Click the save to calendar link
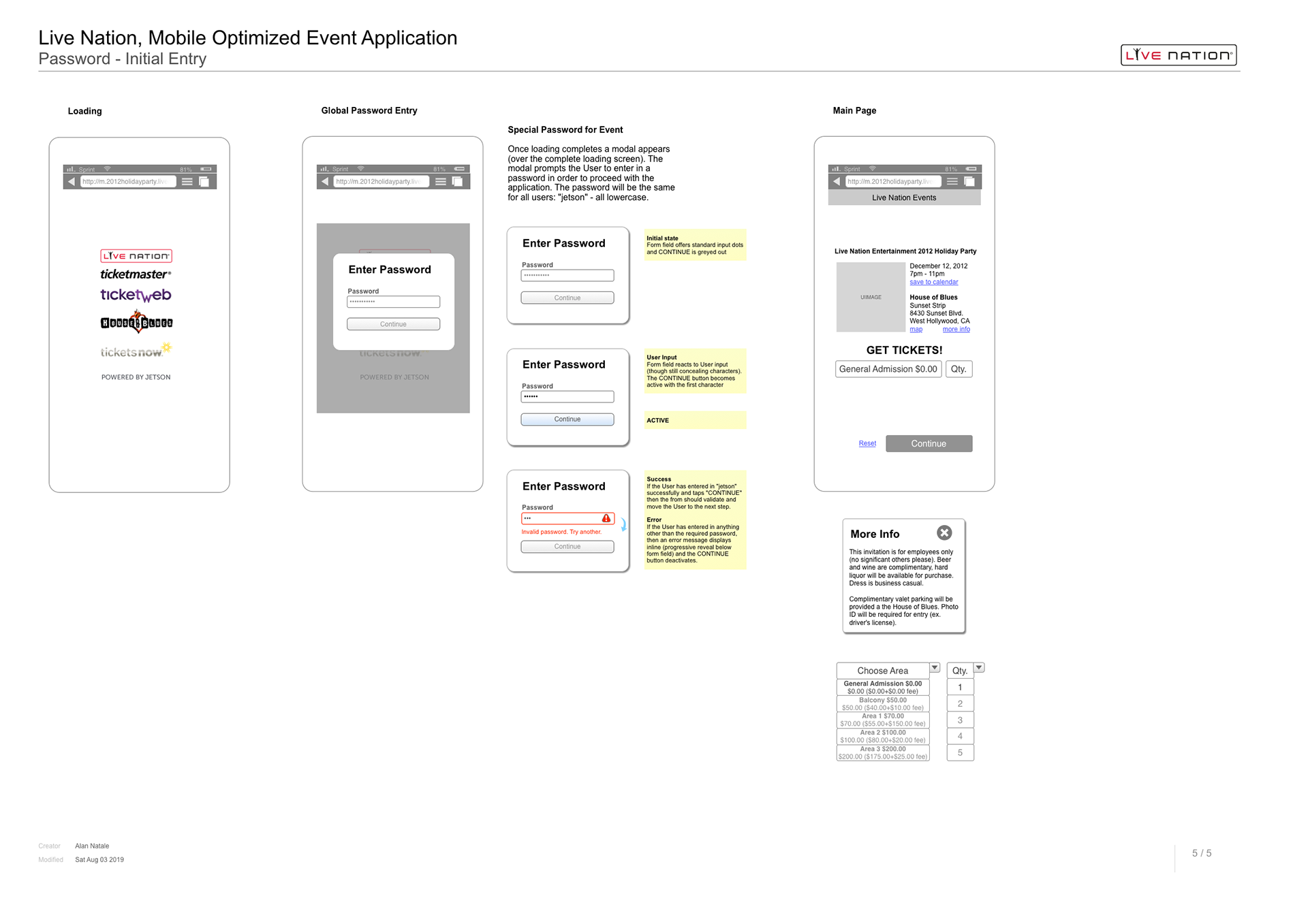The image size is (1308, 924). (933, 282)
